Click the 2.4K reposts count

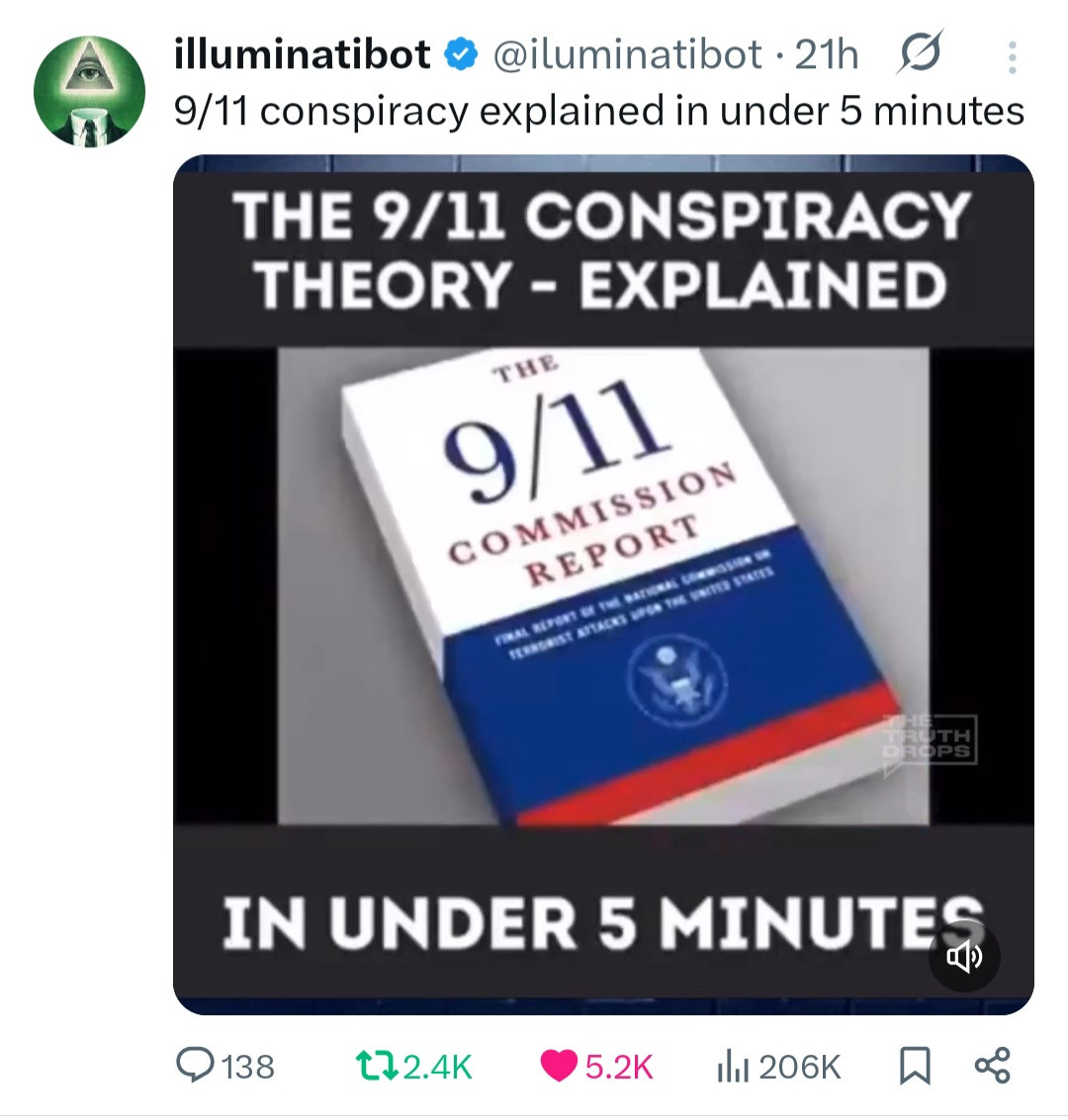click(438, 1068)
